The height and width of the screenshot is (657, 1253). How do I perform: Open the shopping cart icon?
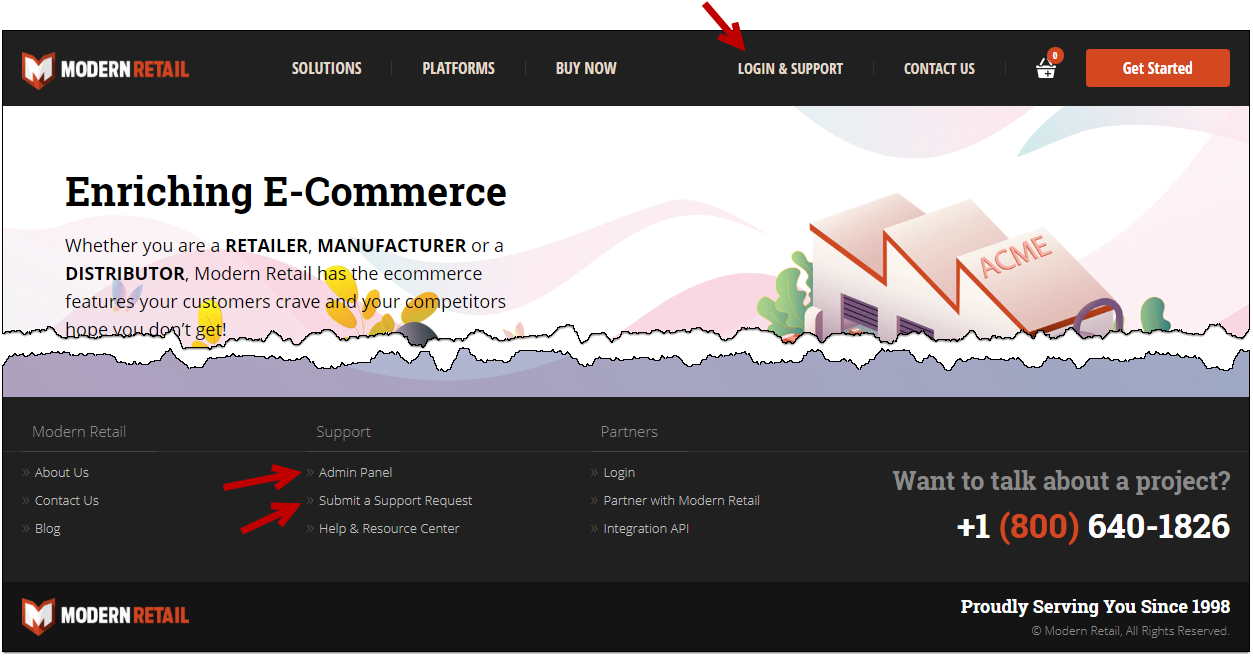(1046, 67)
